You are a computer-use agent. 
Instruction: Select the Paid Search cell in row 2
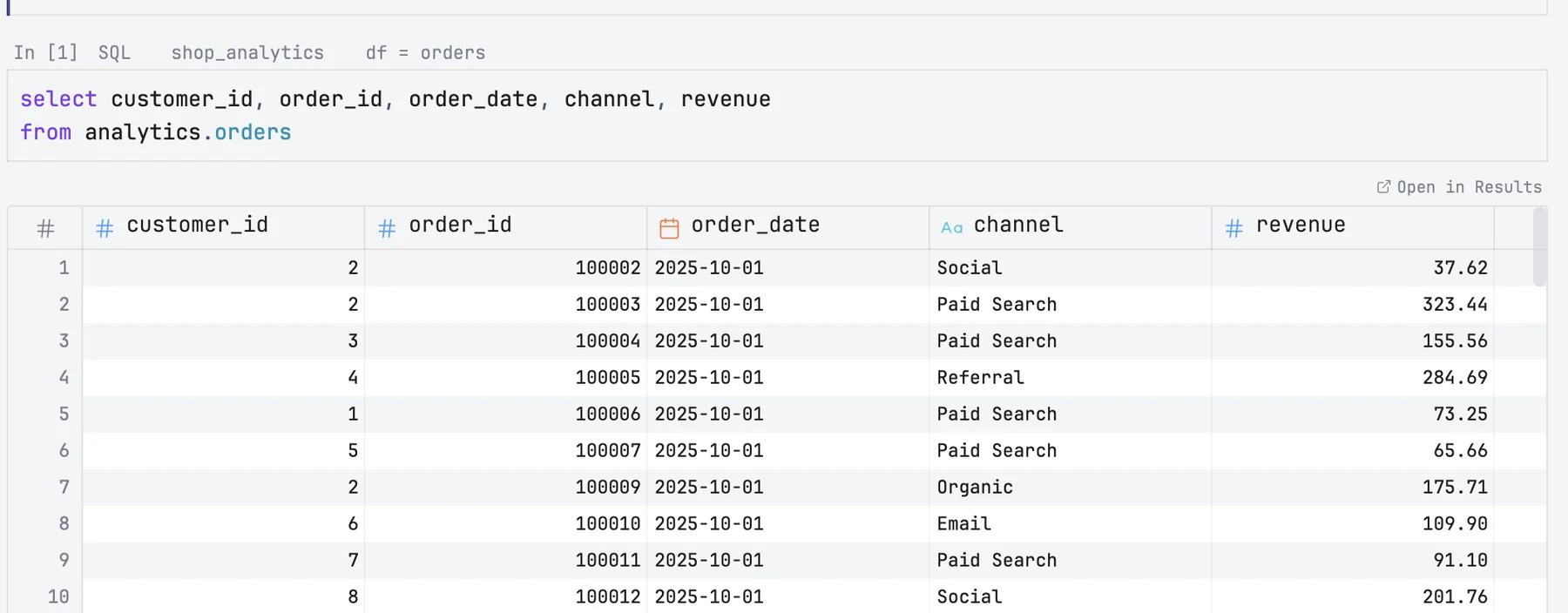(x=1070, y=305)
